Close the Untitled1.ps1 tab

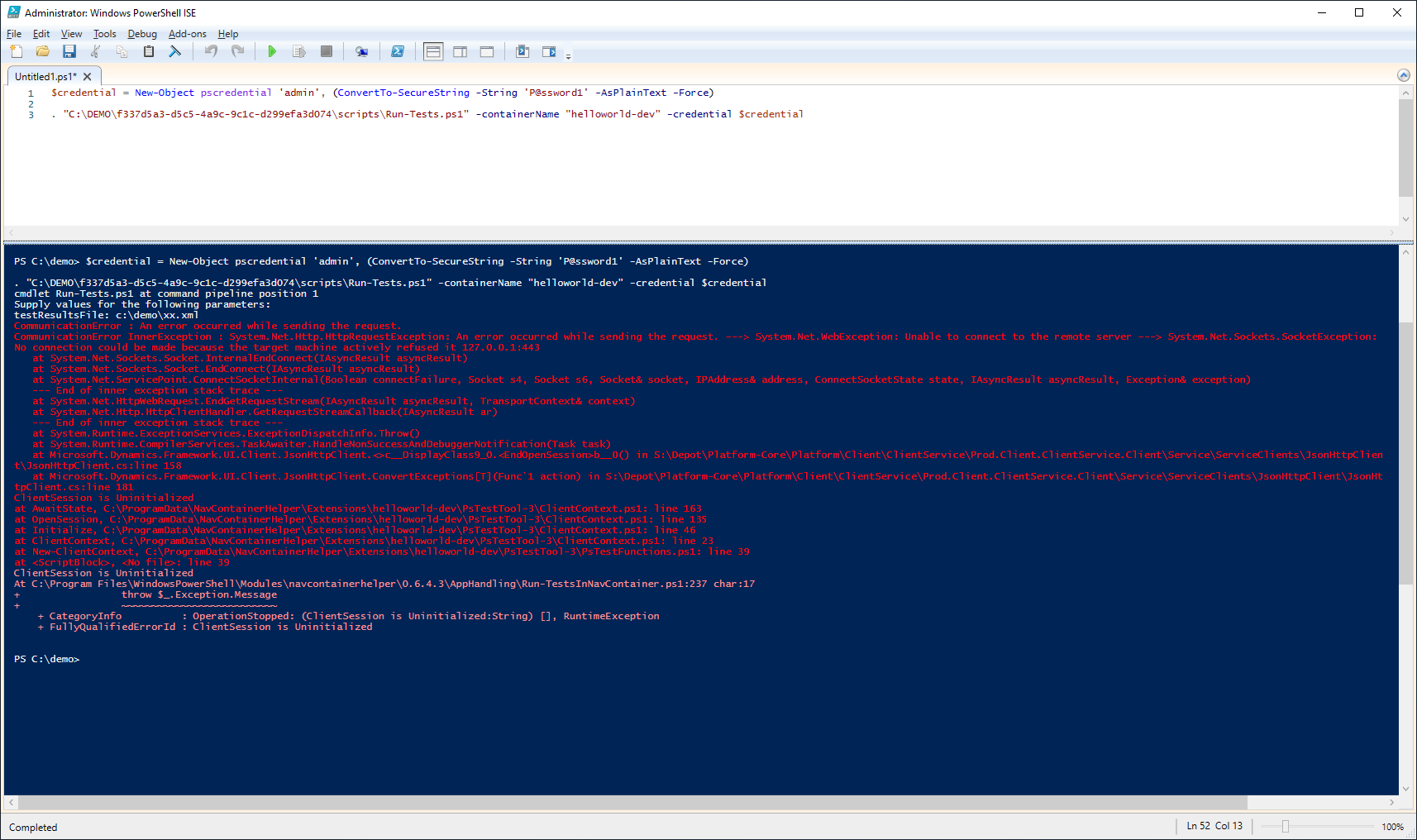click(x=88, y=76)
